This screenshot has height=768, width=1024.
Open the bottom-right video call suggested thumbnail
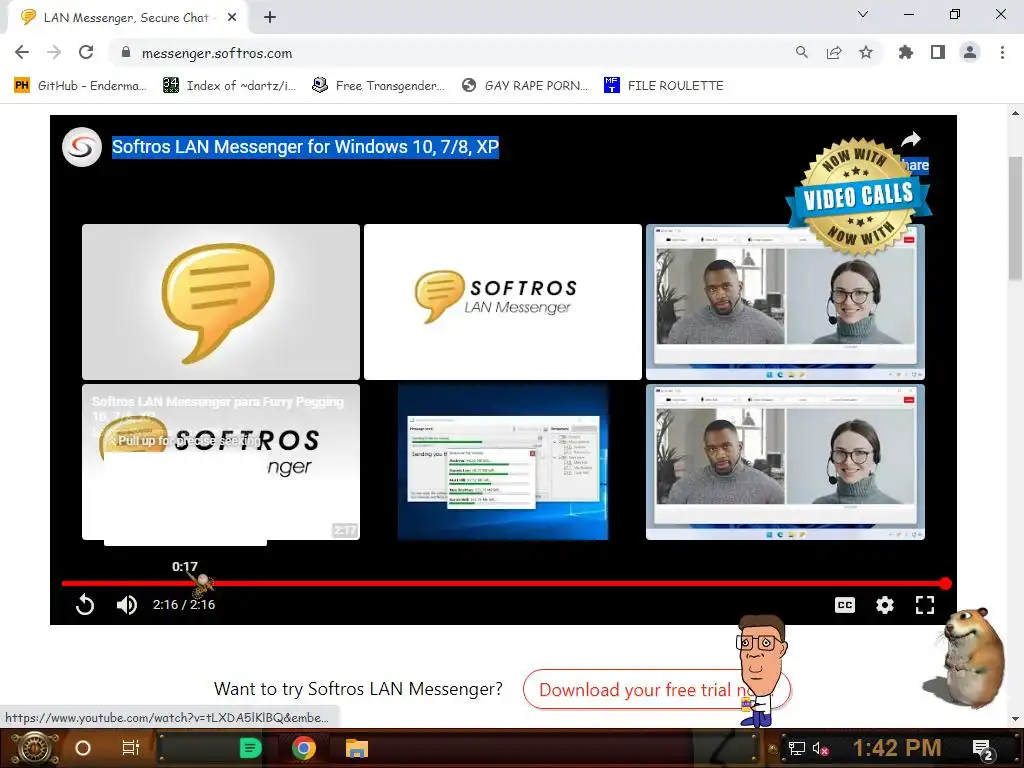tap(785, 462)
